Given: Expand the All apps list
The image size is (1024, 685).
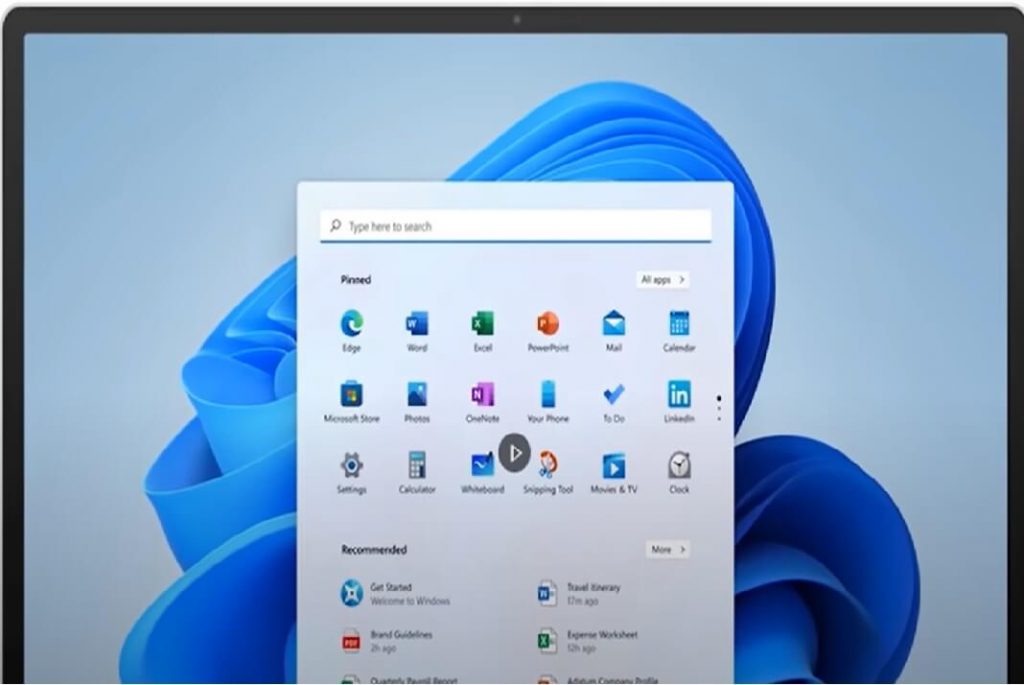Looking at the screenshot, I should [661, 279].
